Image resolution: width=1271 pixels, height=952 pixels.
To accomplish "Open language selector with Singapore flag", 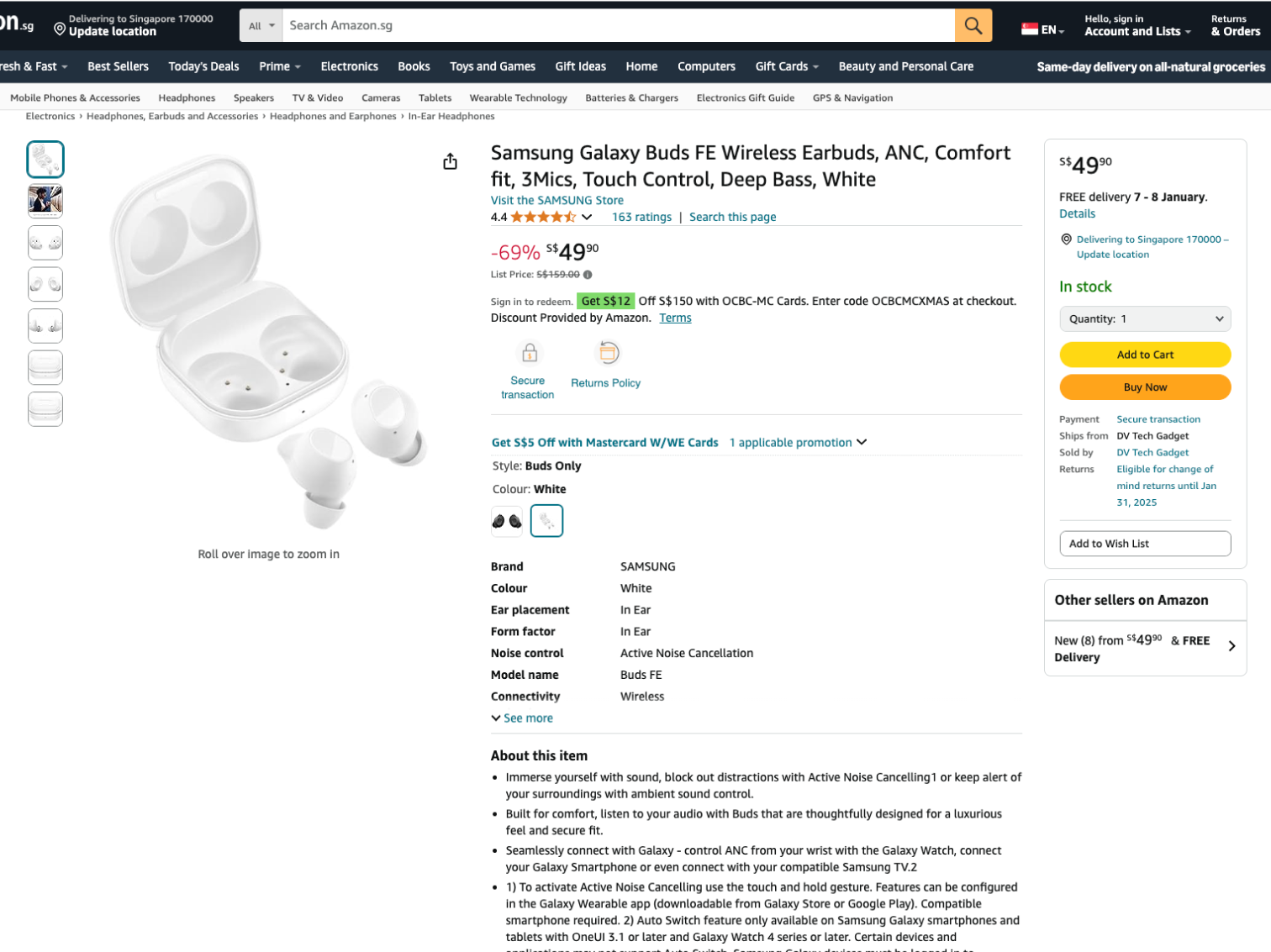I will point(1042,29).
